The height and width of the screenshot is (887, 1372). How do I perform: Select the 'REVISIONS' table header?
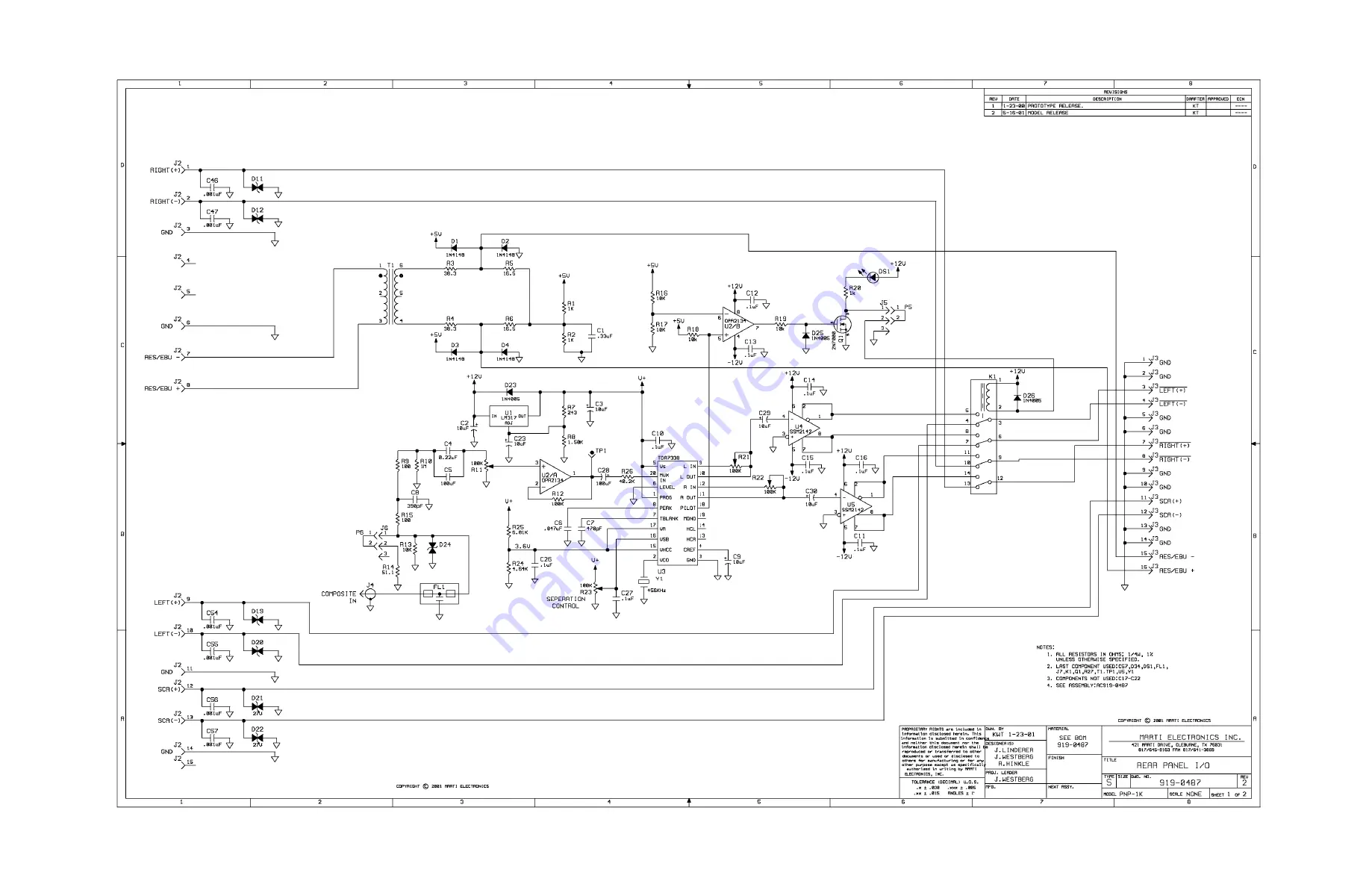(x=1116, y=92)
